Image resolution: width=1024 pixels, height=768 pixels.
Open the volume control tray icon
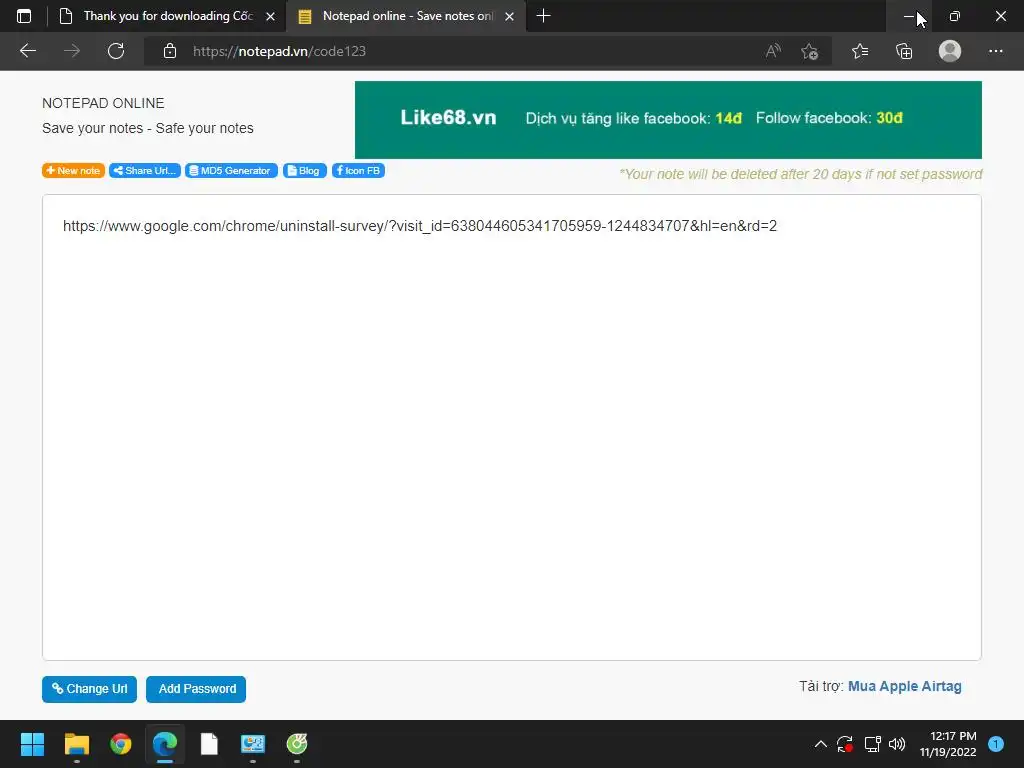pyautogui.click(x=897, y=744)
